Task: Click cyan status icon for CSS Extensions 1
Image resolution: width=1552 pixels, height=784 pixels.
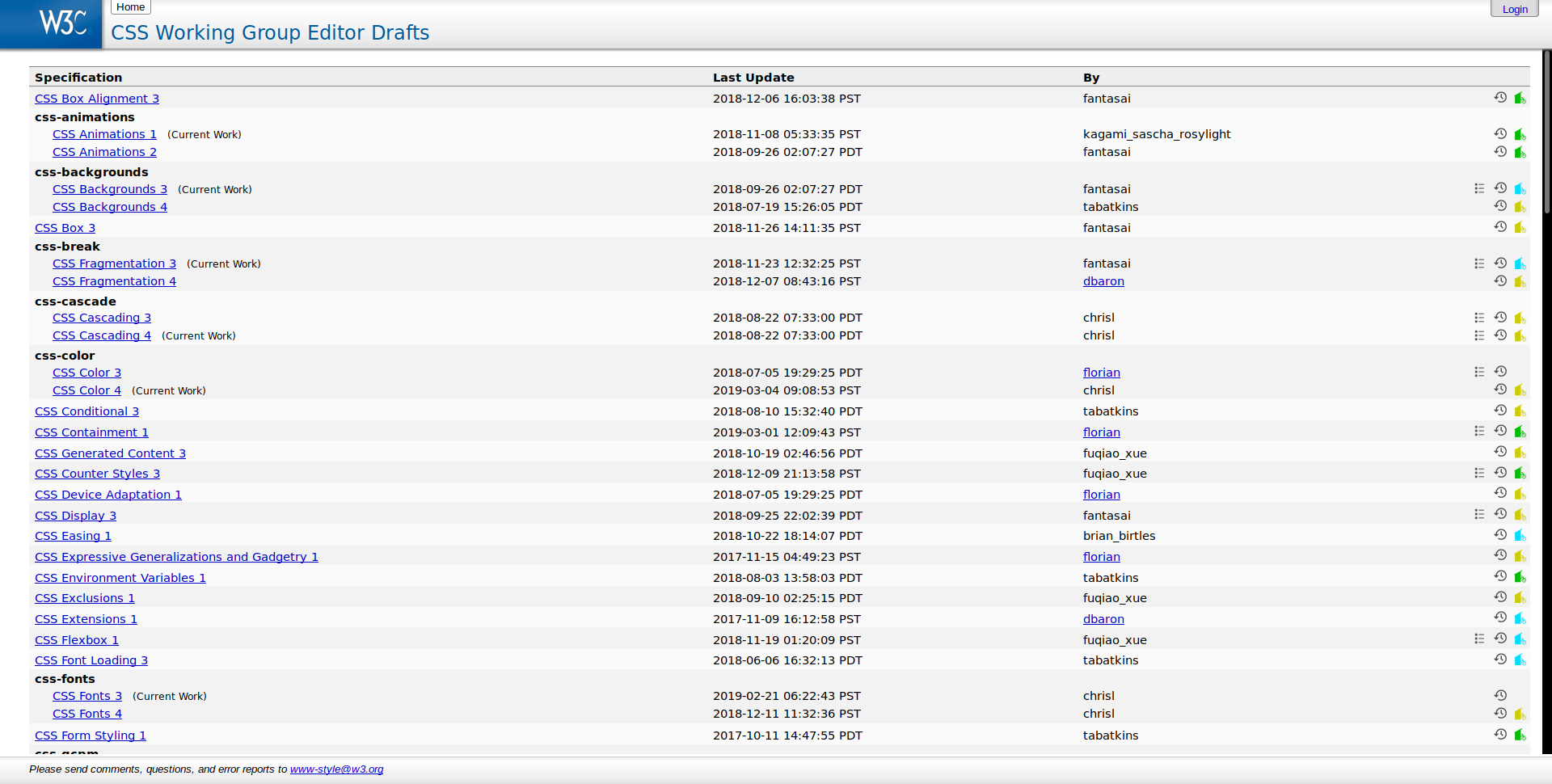Action: coord(1520,618)
